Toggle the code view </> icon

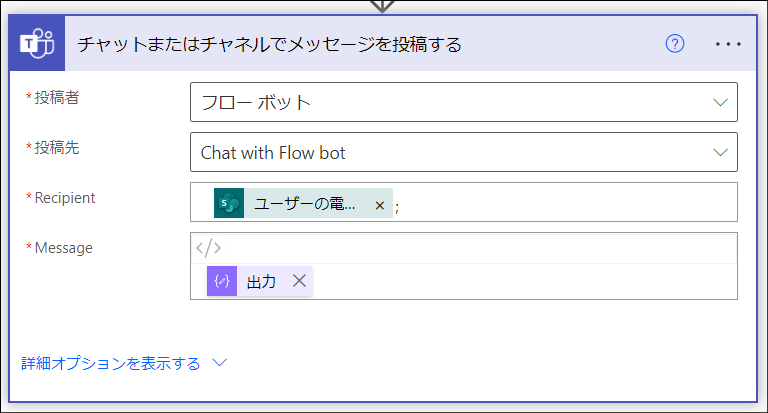pyautogui.click(x=209, y=249)
